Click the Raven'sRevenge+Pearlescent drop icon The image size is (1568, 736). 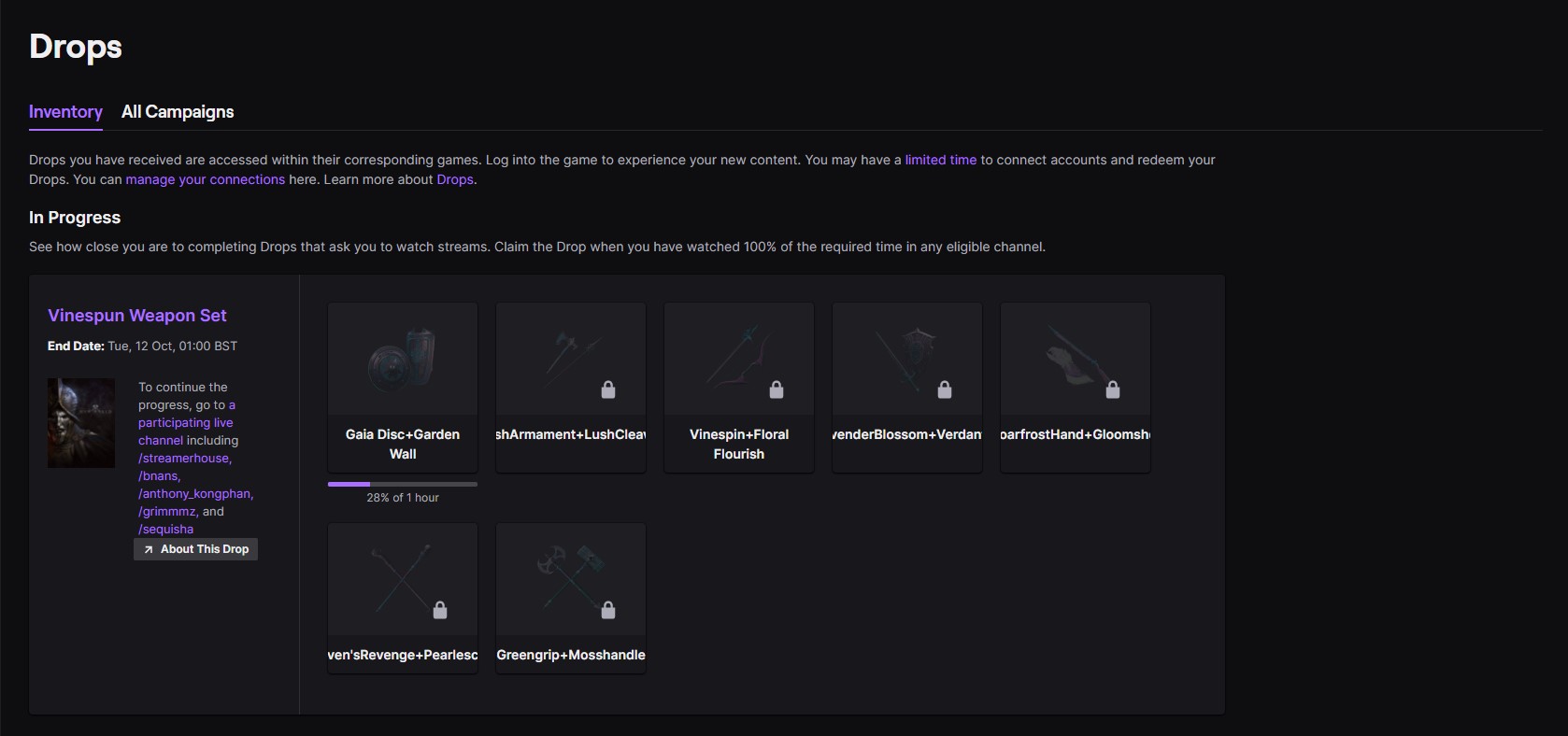[402, 579]
